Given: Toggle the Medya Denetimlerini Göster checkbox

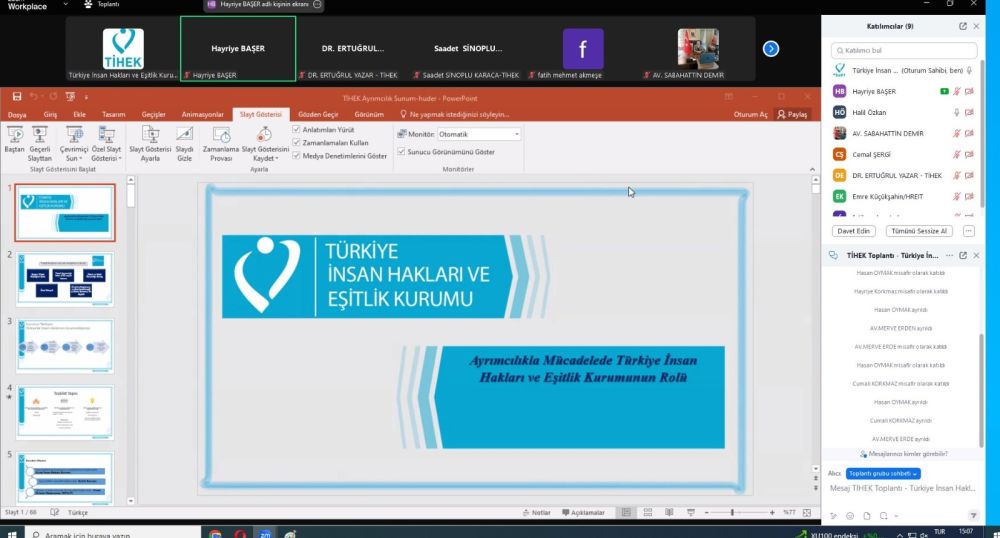Looking at the screenshot, I should tap(296, 156).
